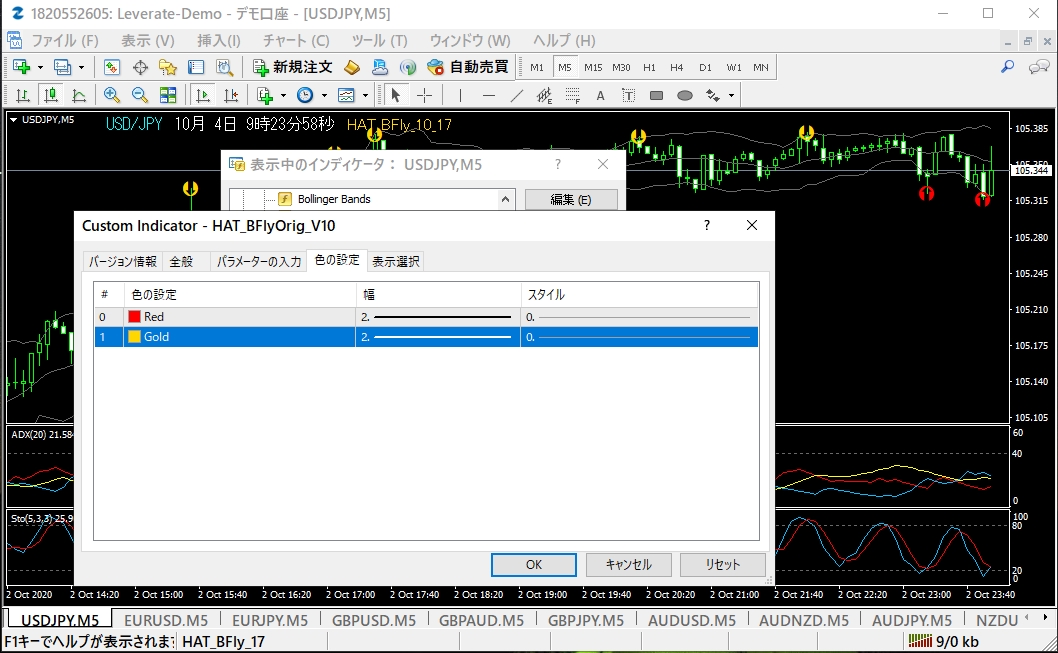The width and height of the screenshot is (1058, 653).
Task: Open the Market Watch panel icon
Action: (x=112, y=67)
